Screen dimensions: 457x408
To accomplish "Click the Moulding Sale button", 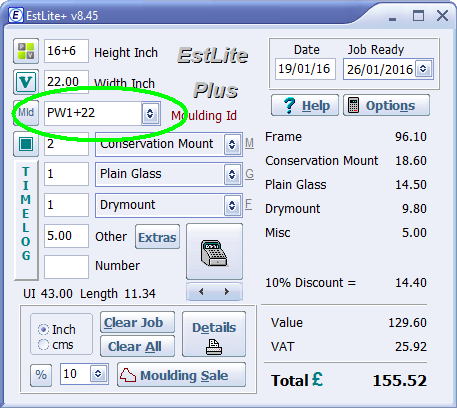I will coord(182,375).
